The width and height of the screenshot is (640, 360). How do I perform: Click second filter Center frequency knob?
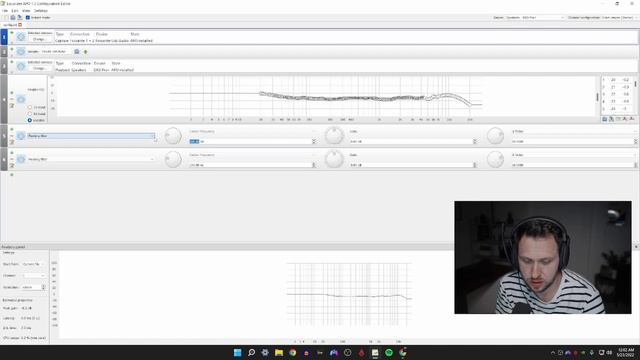point(173,159)
